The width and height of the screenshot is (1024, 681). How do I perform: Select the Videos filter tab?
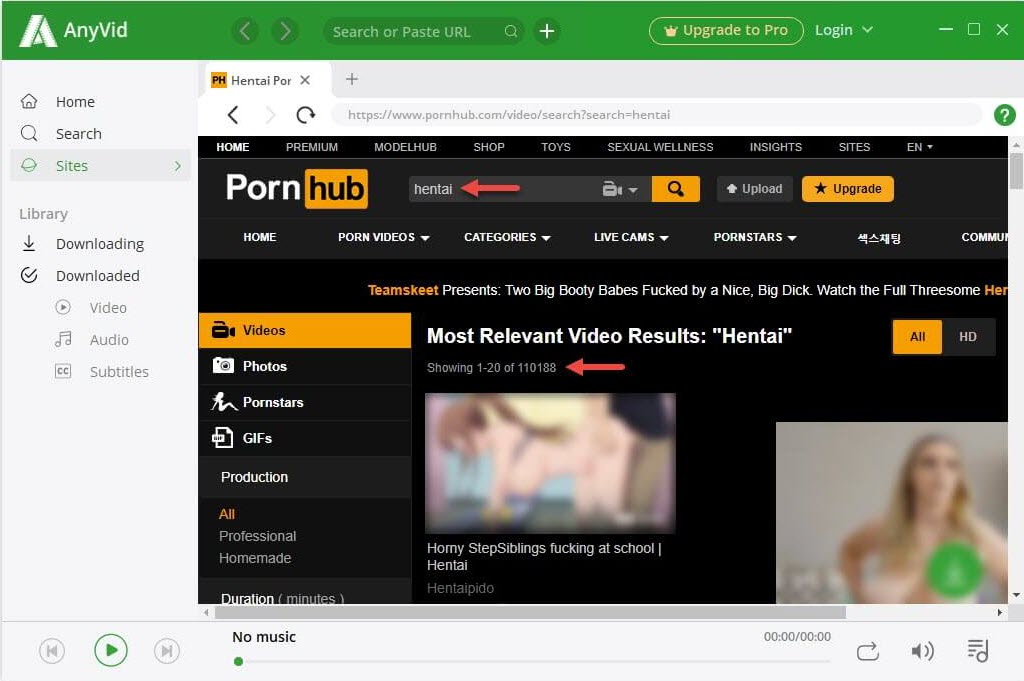[x=305, y=330]
